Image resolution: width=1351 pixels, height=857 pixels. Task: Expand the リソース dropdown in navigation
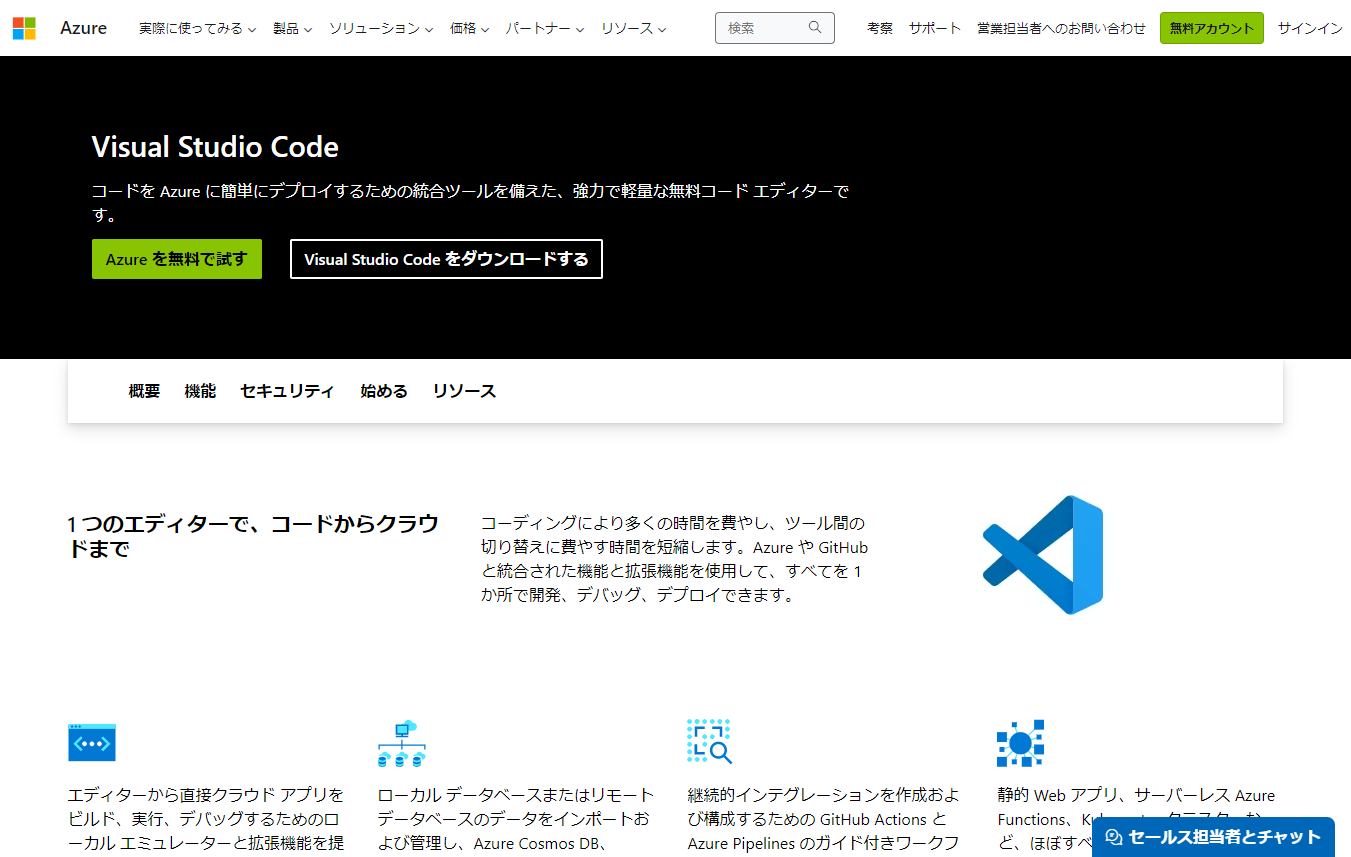click(x=634, y=28)
